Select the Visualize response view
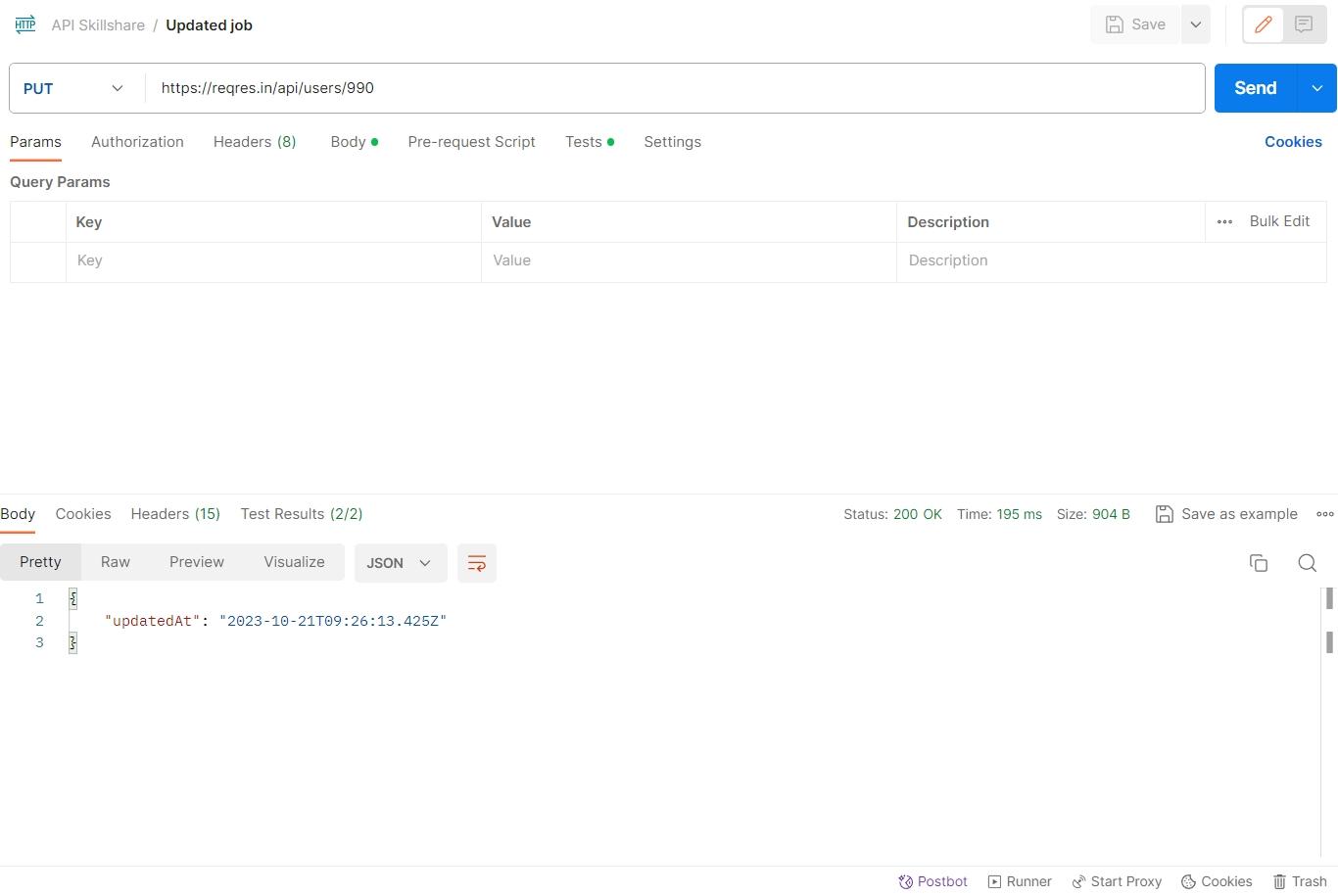The width and height of the screenshot is (1338, 896). point(294,562)
